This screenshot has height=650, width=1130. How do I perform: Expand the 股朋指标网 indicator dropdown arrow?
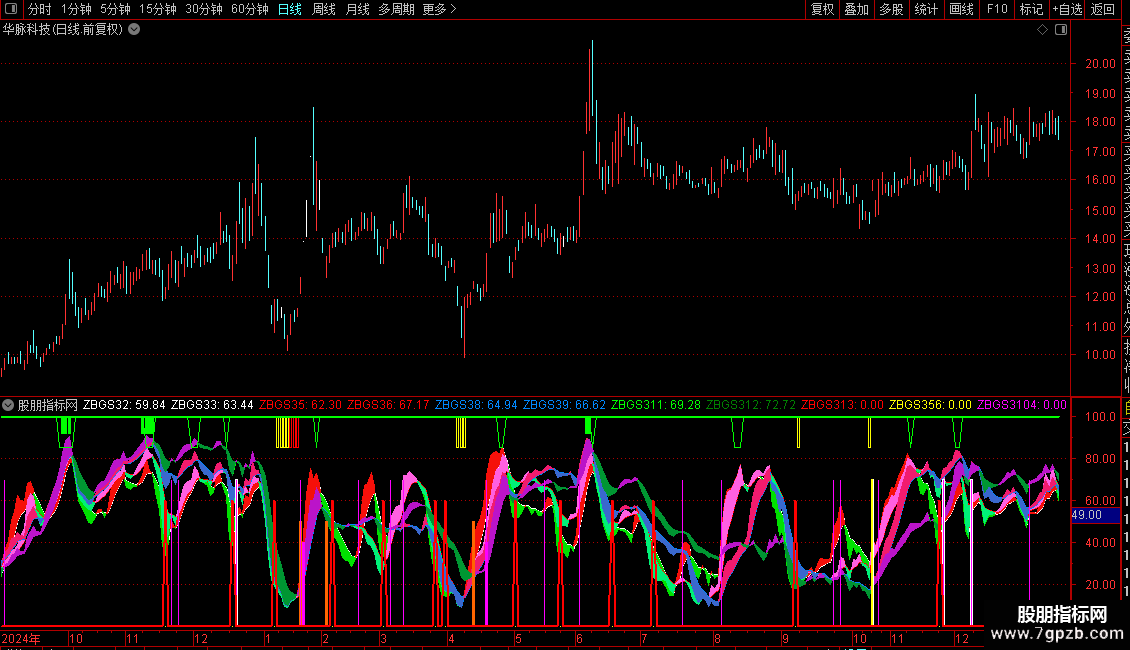pos(8,405)
